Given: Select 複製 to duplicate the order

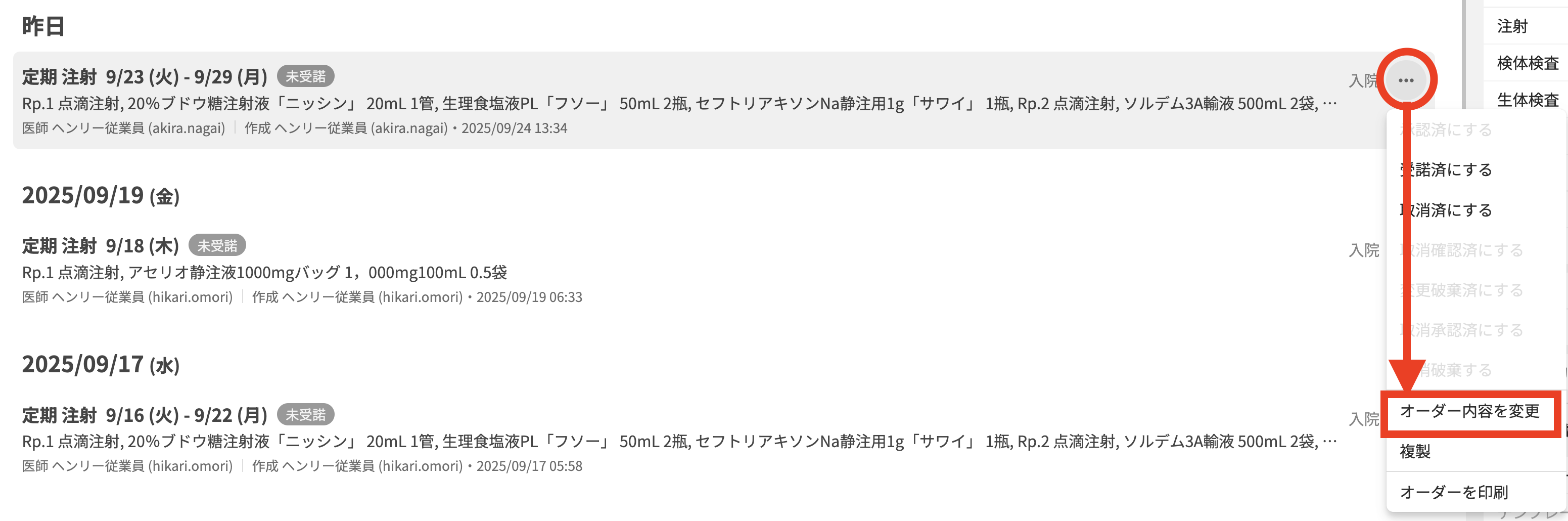Looking at the screenshot, I should 1415,452.
